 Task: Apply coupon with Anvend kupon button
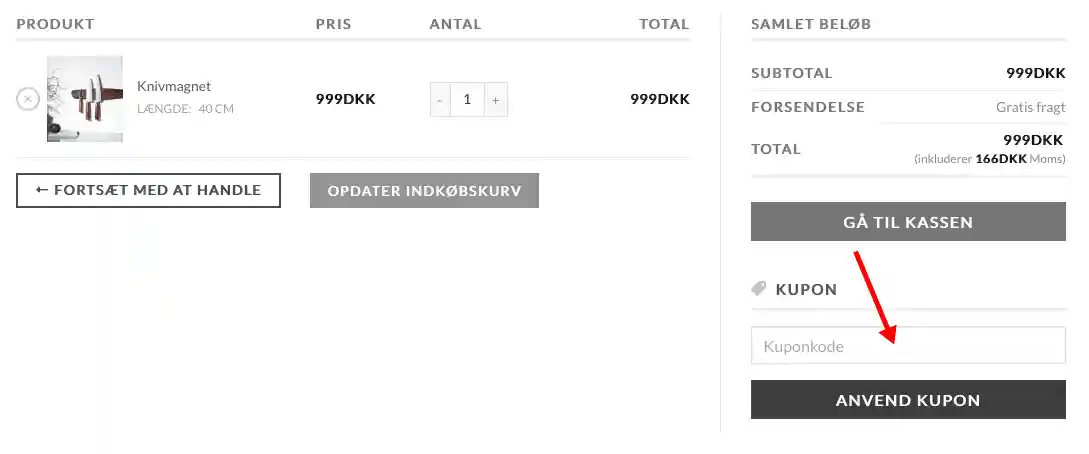pyautogui.click(x=908, y=400)
